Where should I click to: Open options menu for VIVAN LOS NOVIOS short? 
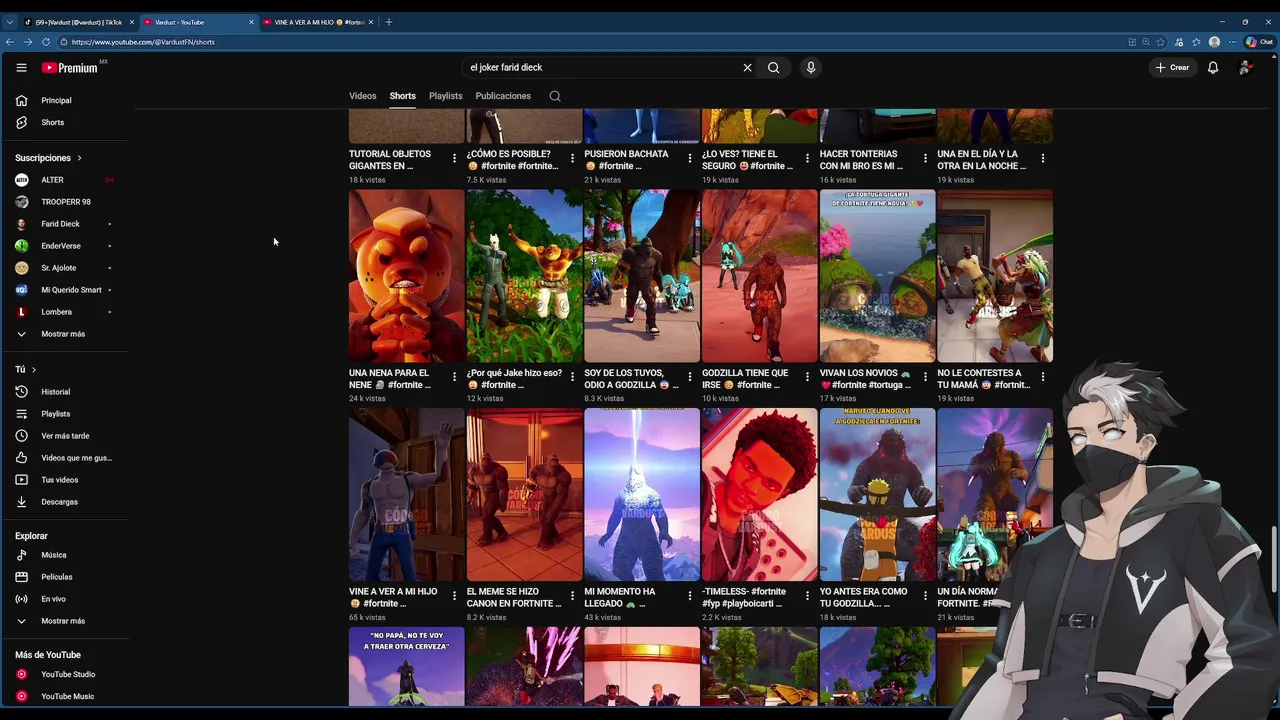tap(925, 377)
